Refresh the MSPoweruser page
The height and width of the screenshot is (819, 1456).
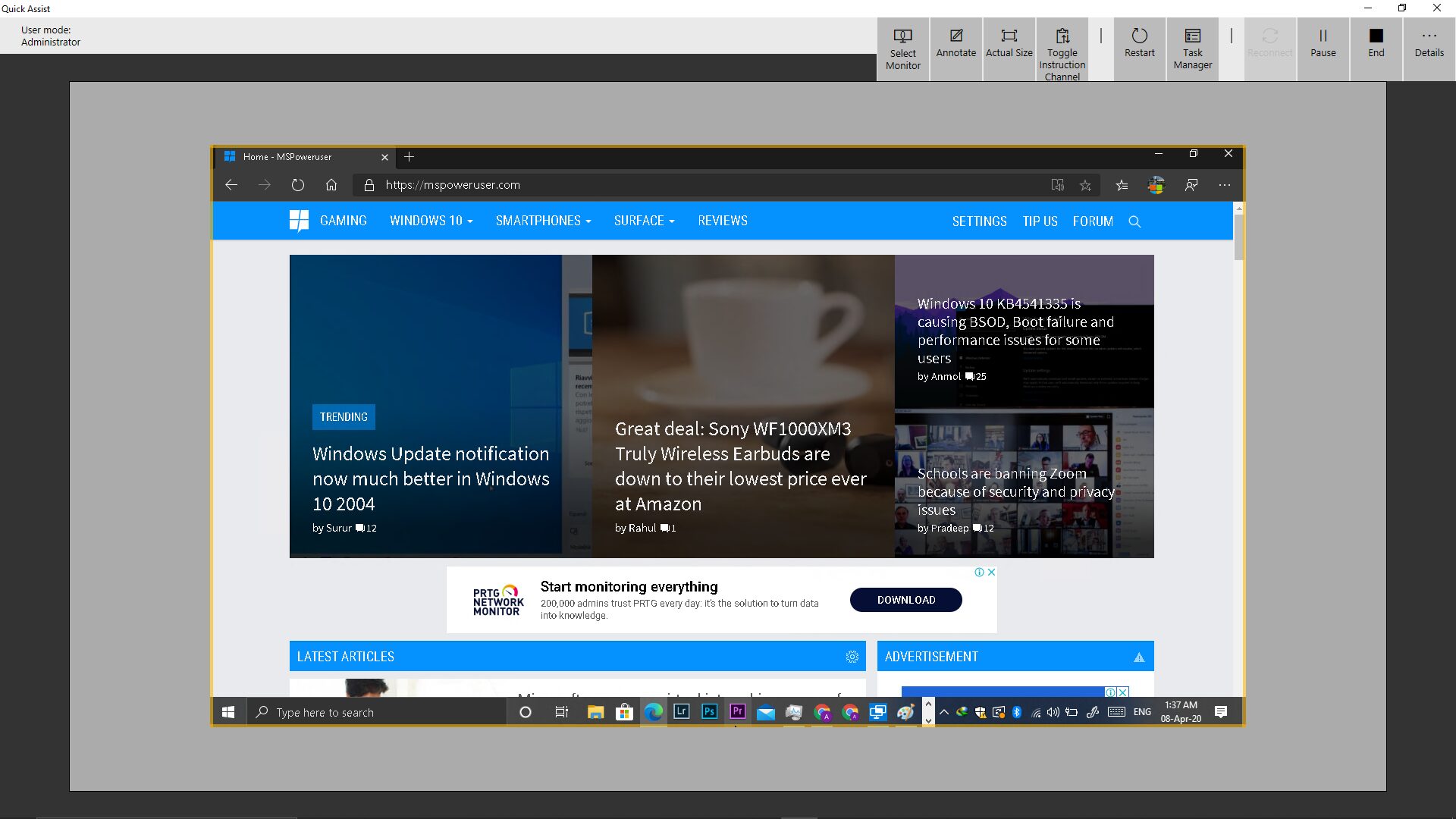(297, 185)
